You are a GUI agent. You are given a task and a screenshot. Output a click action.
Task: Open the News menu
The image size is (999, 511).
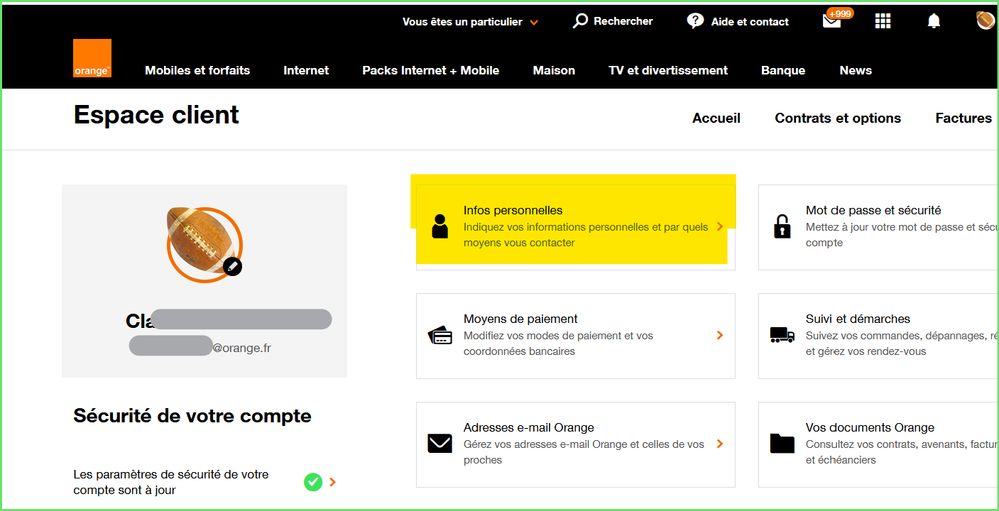(856, 70)
